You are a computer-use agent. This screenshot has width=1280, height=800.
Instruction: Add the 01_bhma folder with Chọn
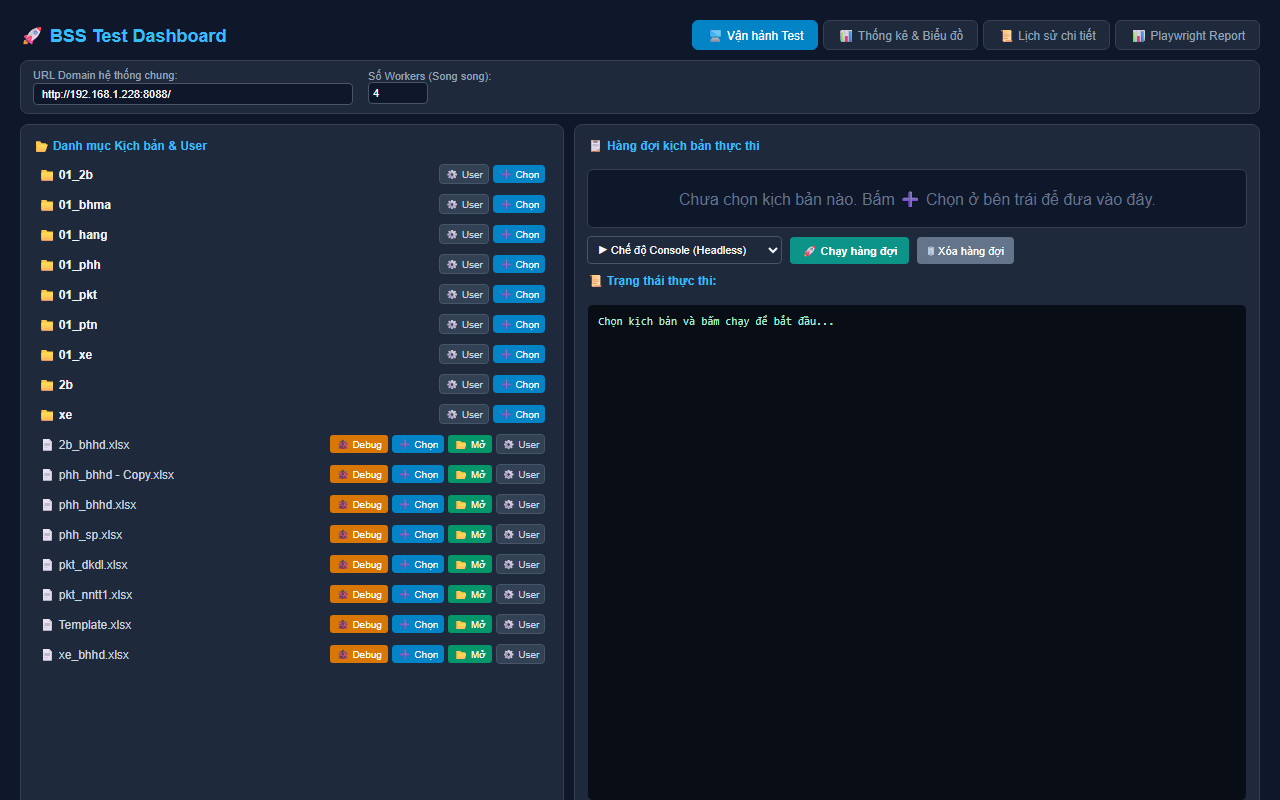coord(519,204)
